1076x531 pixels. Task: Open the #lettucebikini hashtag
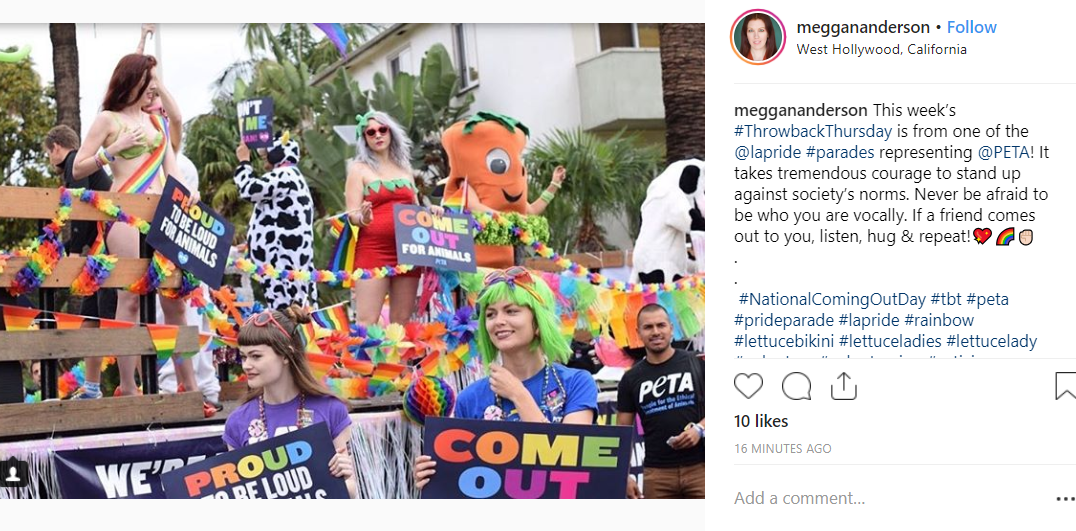(x=784, y=341)
